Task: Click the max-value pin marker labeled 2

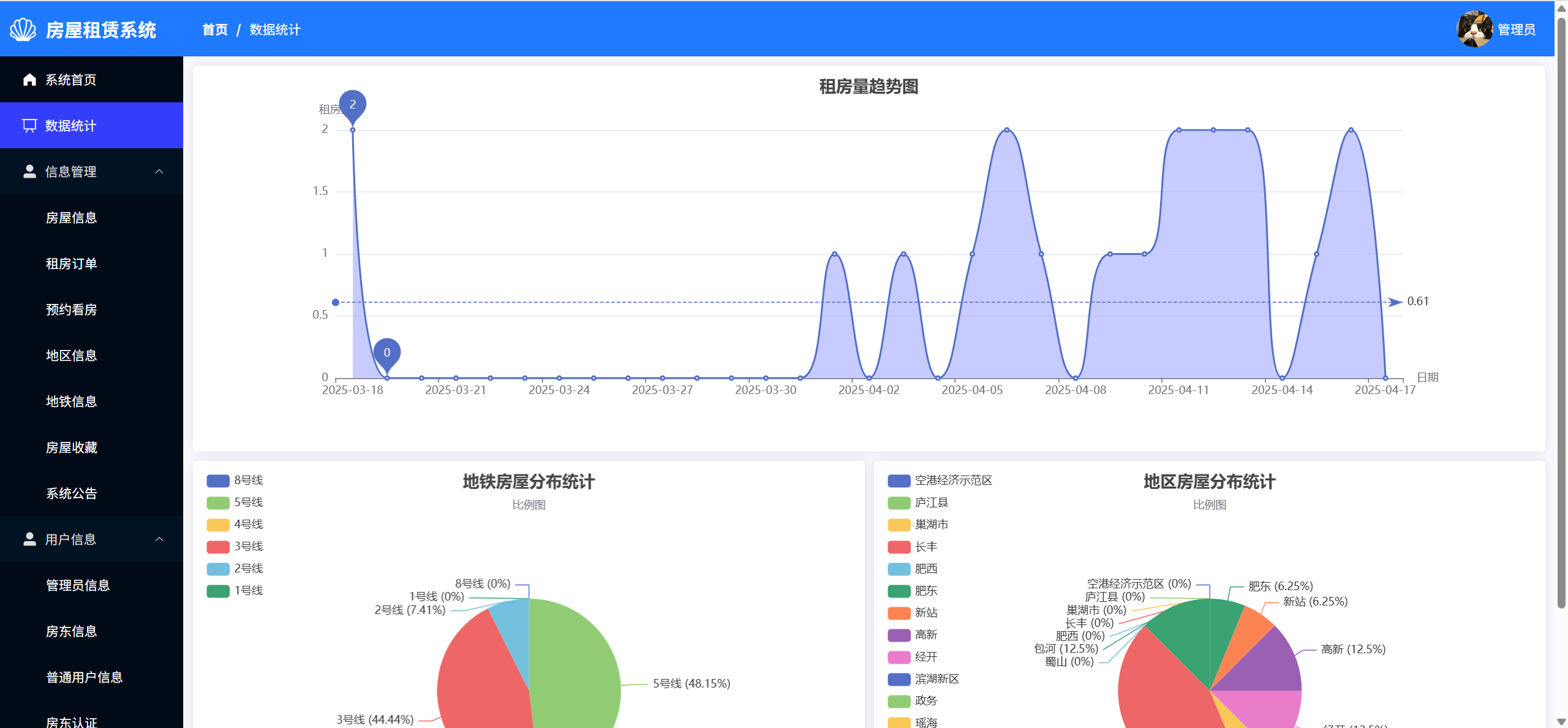Action: point(353,105)
